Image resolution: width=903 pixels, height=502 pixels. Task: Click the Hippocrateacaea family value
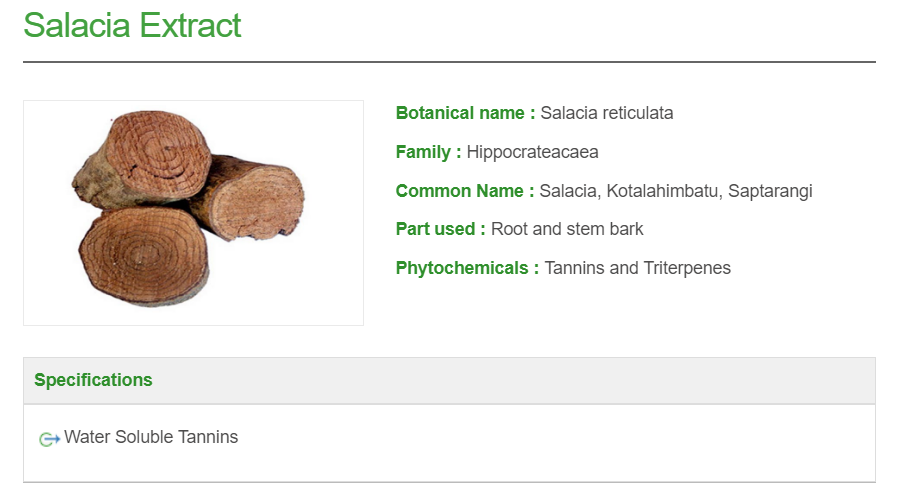(532, 152)
